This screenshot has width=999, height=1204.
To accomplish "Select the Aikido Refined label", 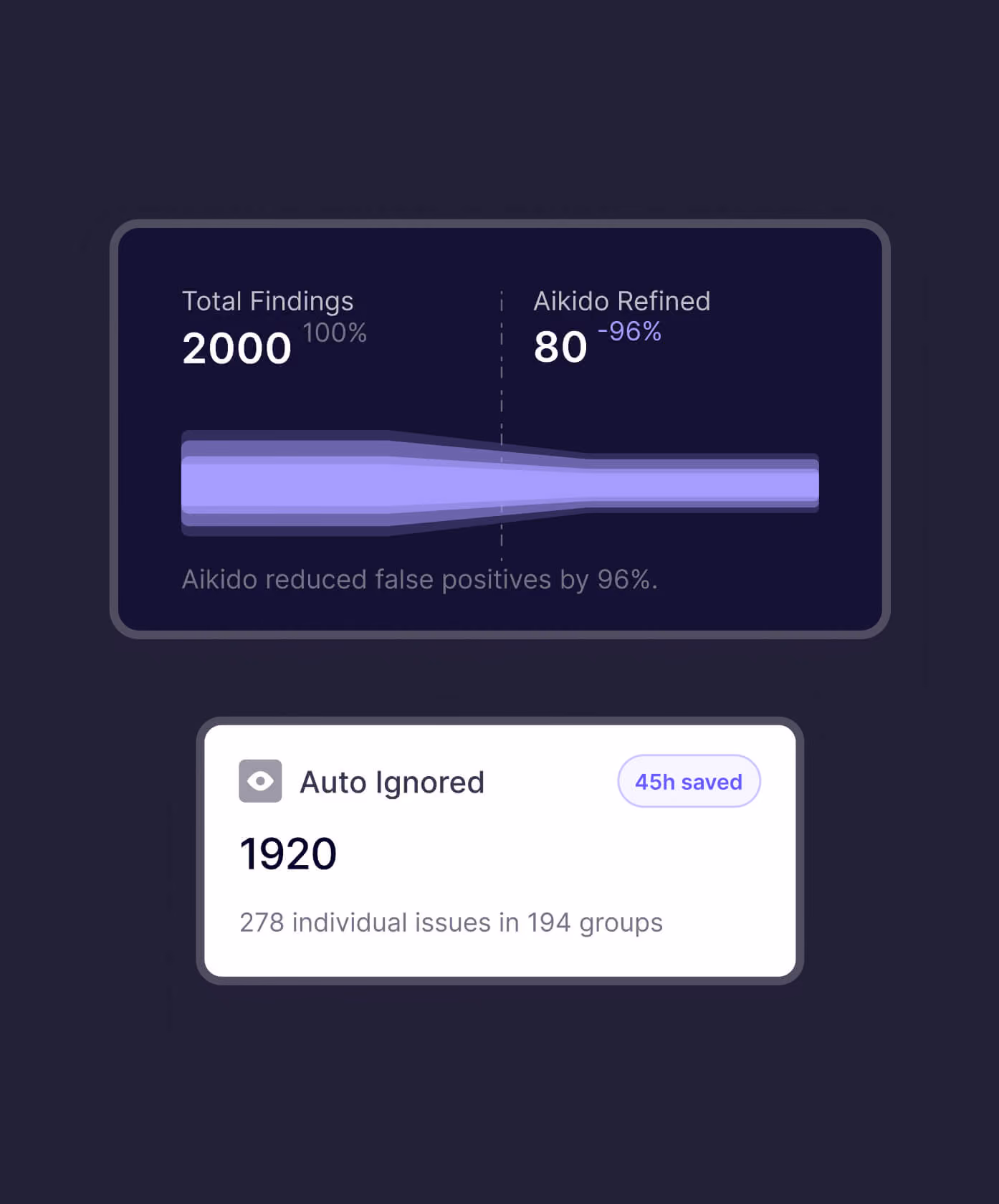I will point(622,301).
